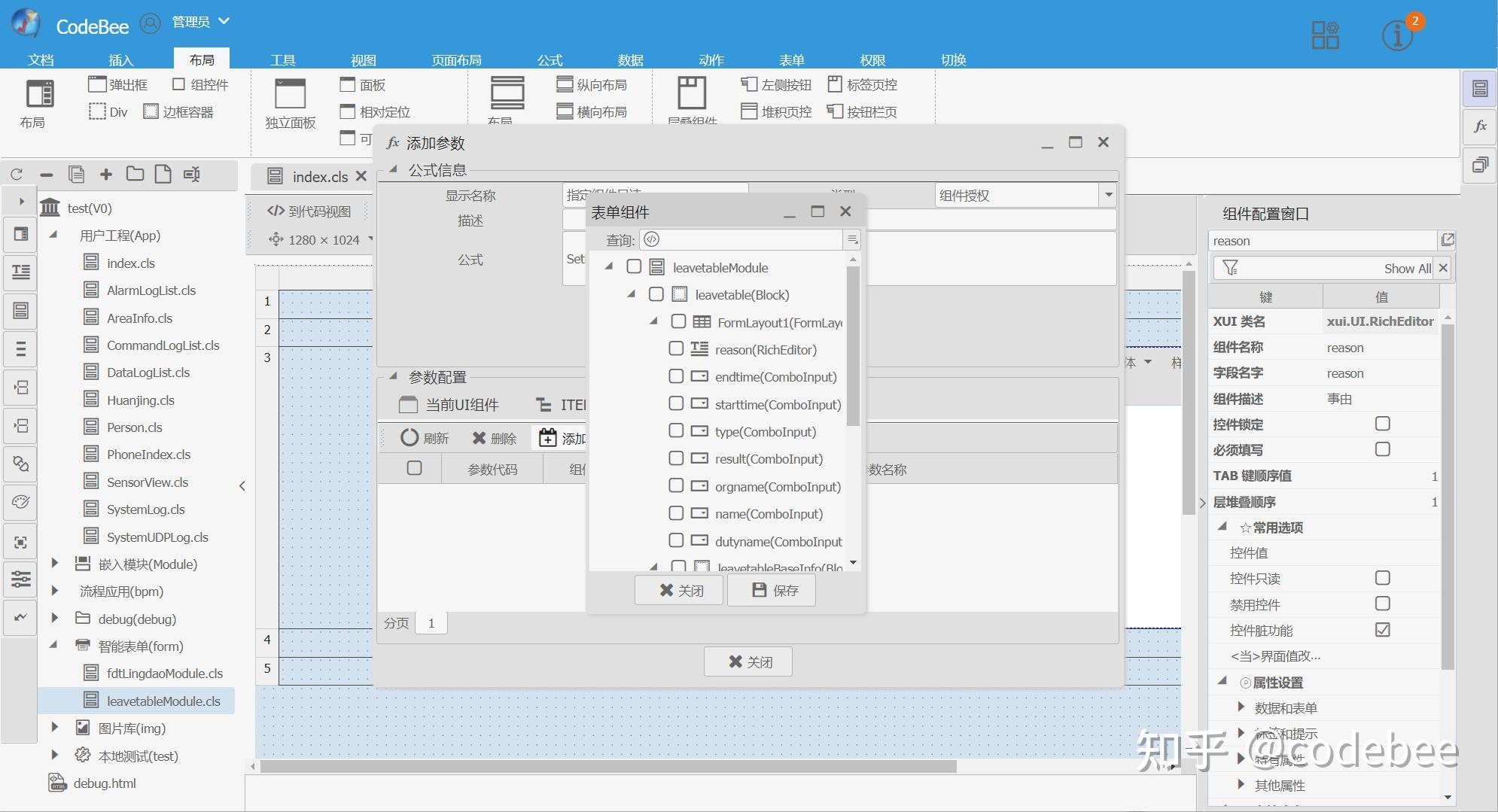Switch to the 数据 ribbon tab
Image resolution: width=1498 pixels, height=812 pixels.
point(630,59)
